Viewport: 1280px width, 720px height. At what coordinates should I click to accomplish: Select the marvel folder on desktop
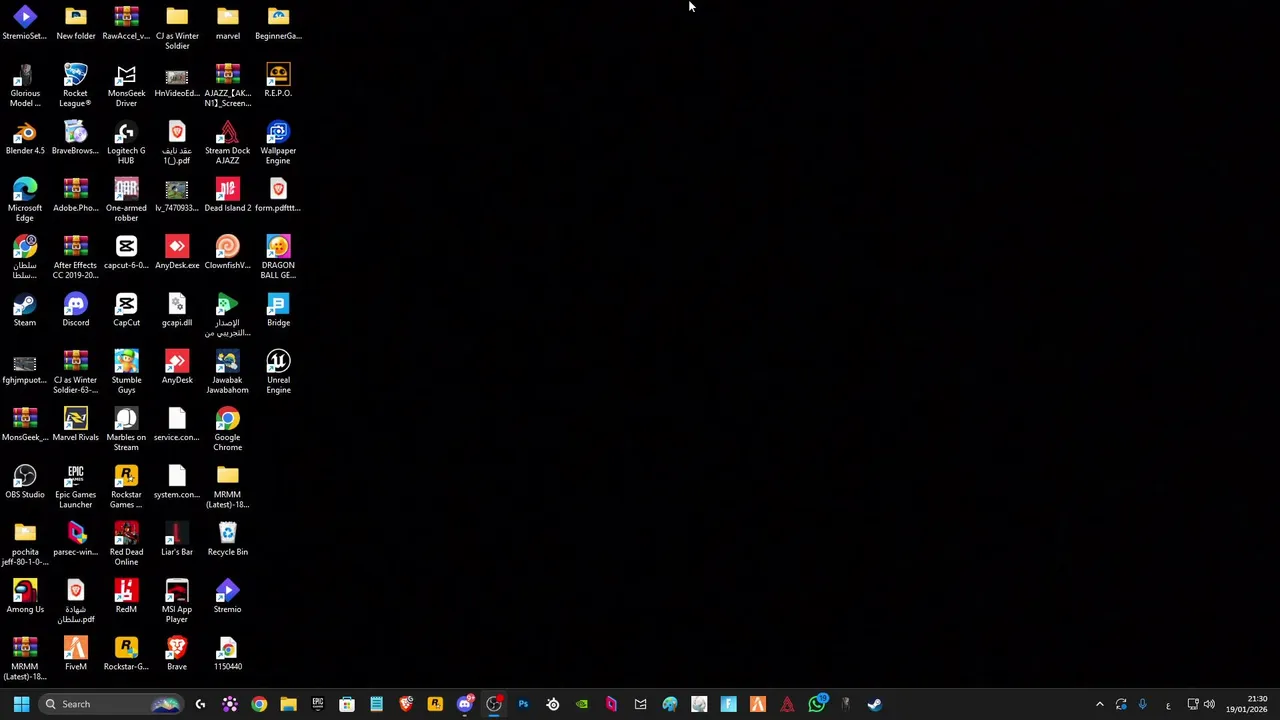(227, 24)
